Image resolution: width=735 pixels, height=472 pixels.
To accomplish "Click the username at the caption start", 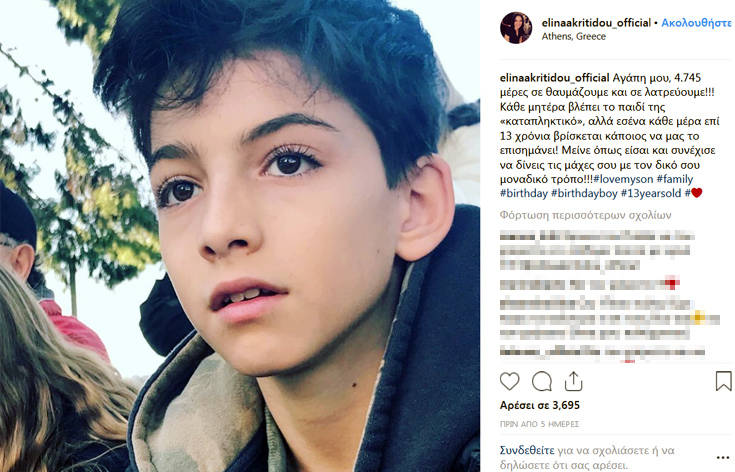I will (555, 78).
